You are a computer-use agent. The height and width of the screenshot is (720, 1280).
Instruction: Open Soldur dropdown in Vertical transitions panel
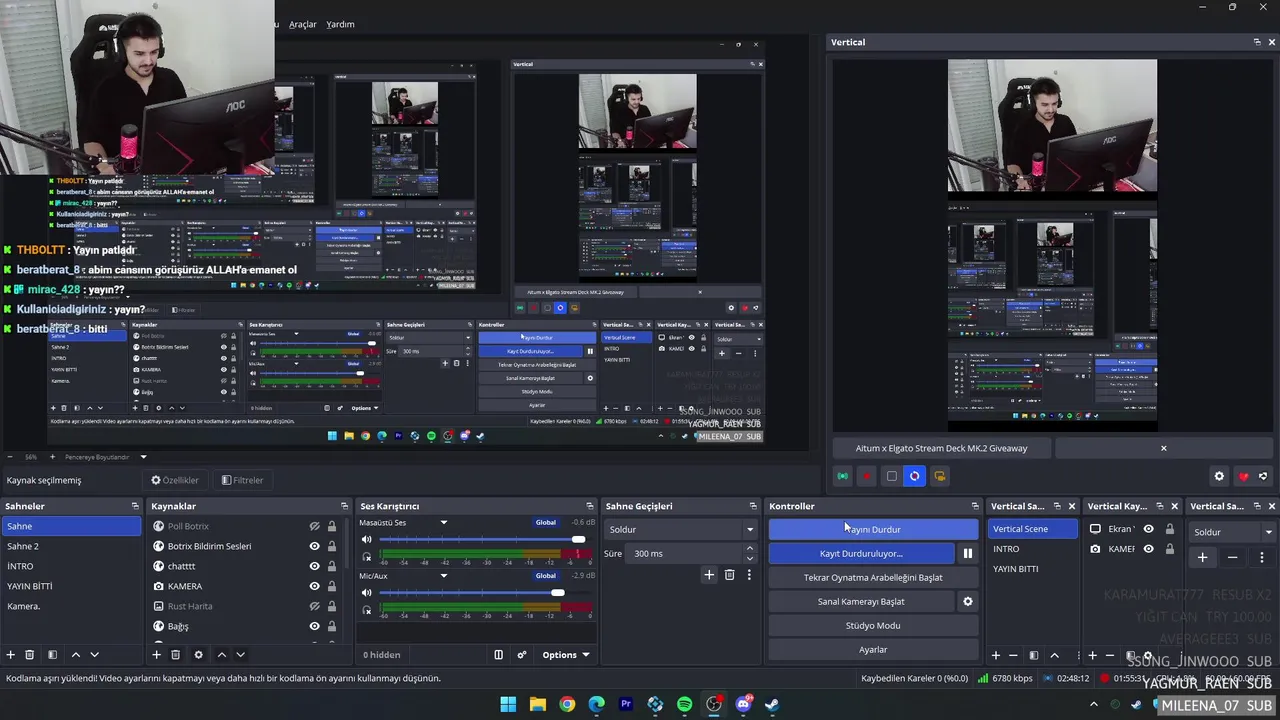pos(1232,532)
